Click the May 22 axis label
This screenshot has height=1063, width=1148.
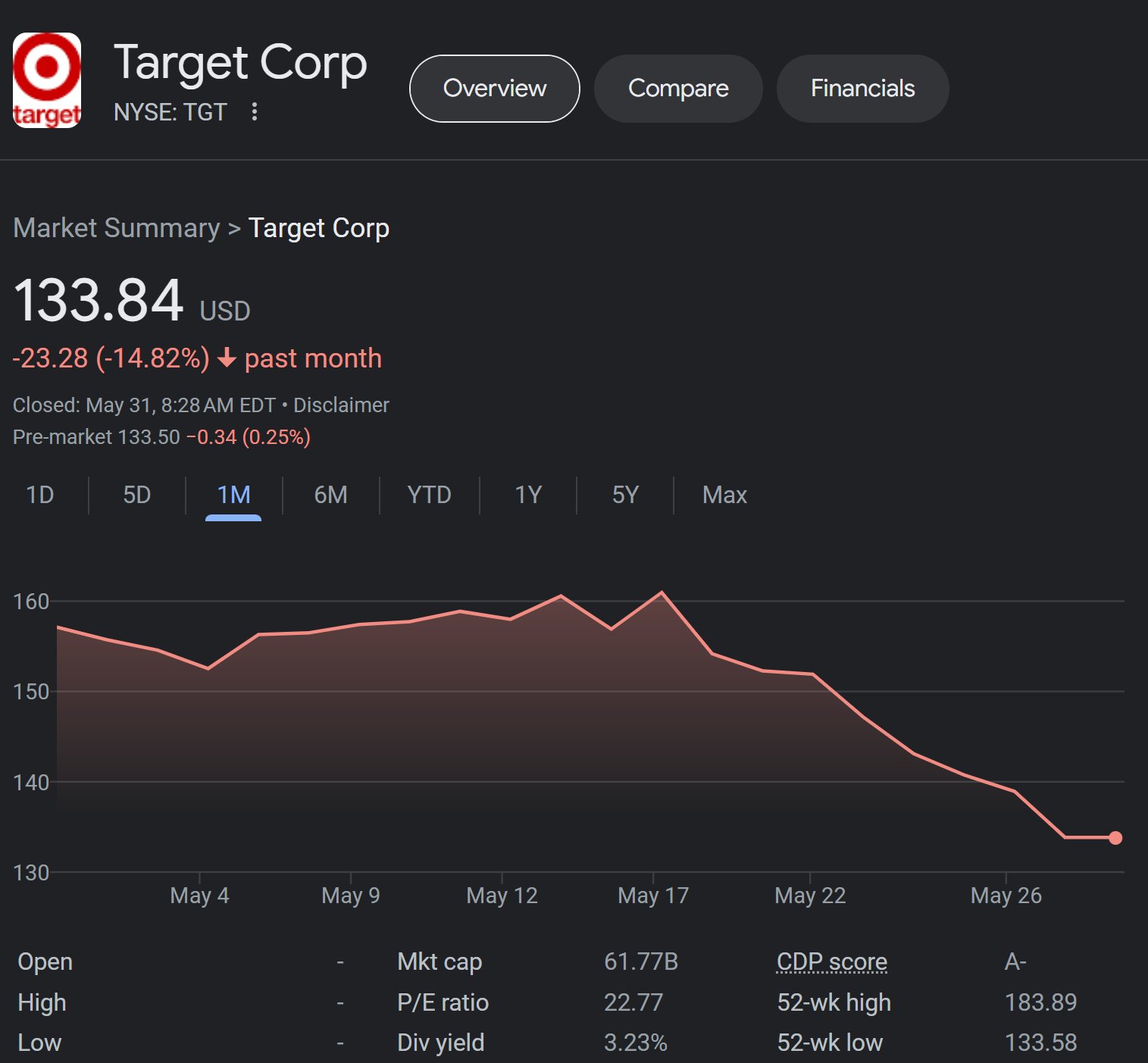coord(809,896)
